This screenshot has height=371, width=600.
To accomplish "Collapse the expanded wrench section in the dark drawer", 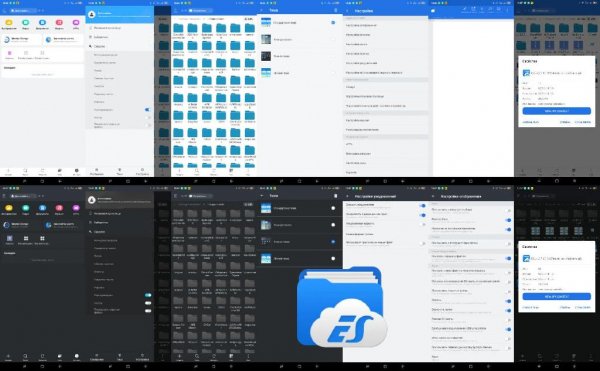I will tap(120, 232).
